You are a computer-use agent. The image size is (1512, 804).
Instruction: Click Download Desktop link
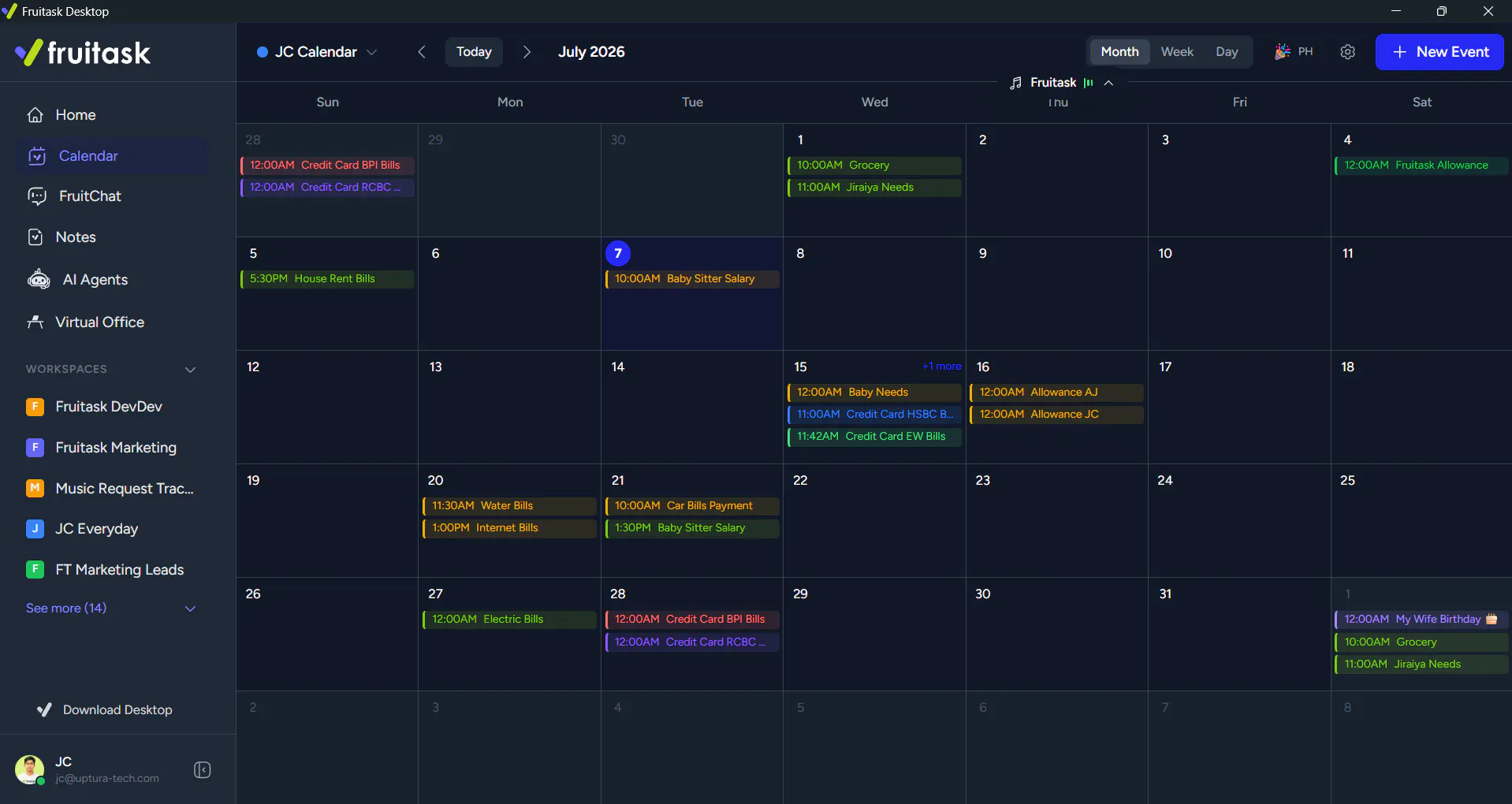(x=105, y=710)
